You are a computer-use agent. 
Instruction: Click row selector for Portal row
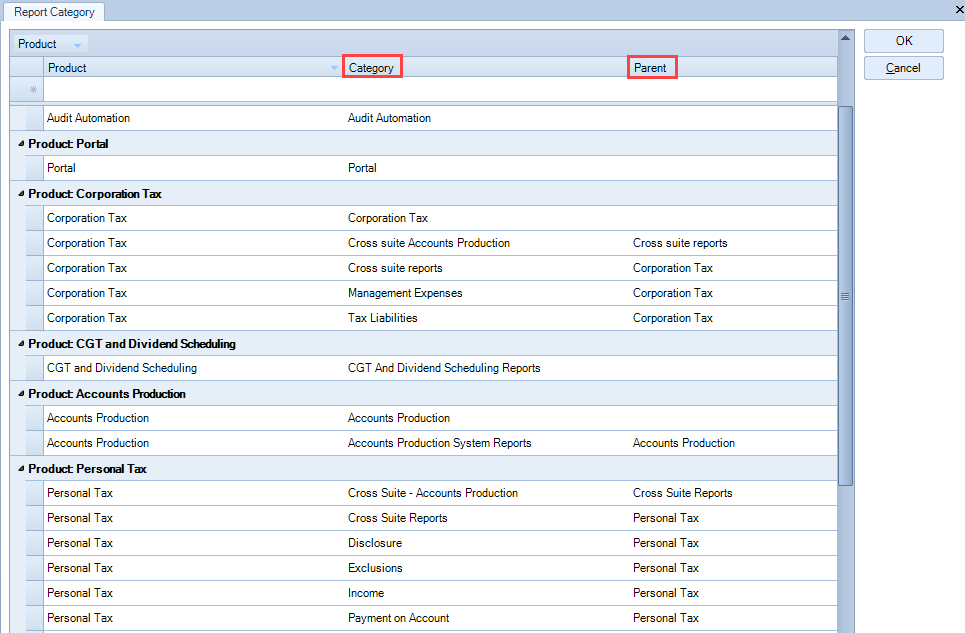[34, 168]
